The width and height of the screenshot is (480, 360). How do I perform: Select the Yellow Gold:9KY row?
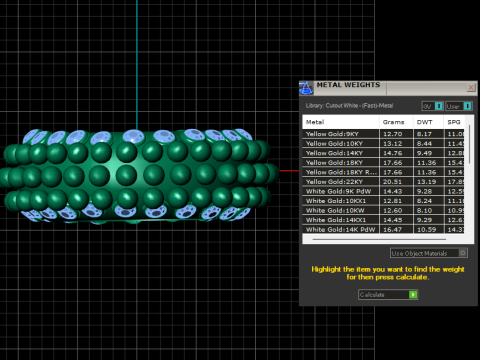[x=383, y=134]
